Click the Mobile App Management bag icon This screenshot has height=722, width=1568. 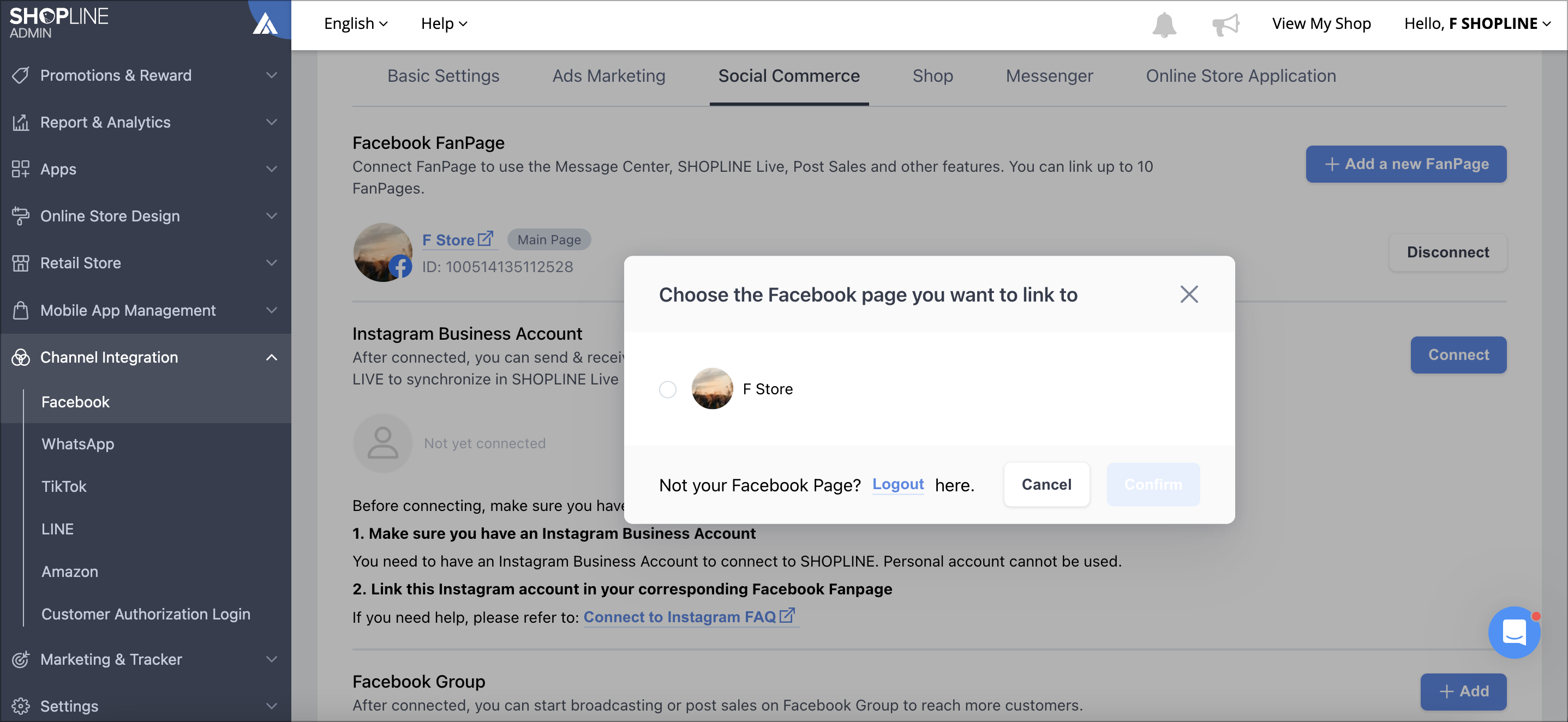pyautogui.click(x=20, y=310)
